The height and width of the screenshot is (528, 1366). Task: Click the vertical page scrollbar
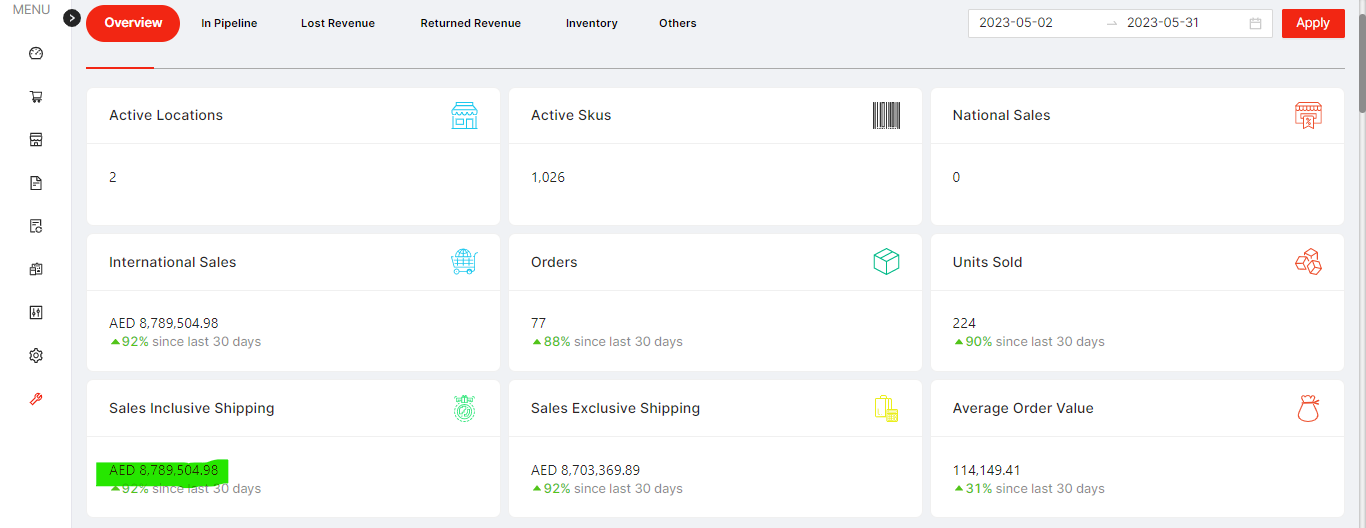tap(1361, 60)
